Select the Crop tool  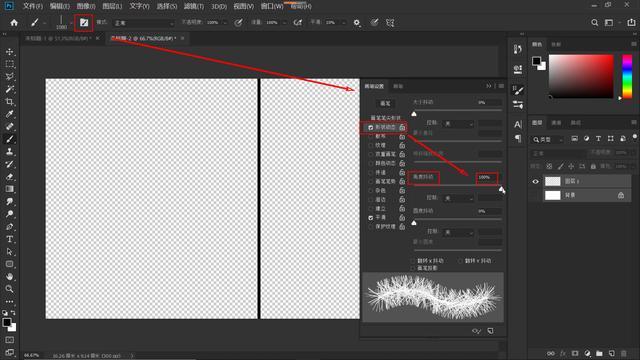[9, 102]
